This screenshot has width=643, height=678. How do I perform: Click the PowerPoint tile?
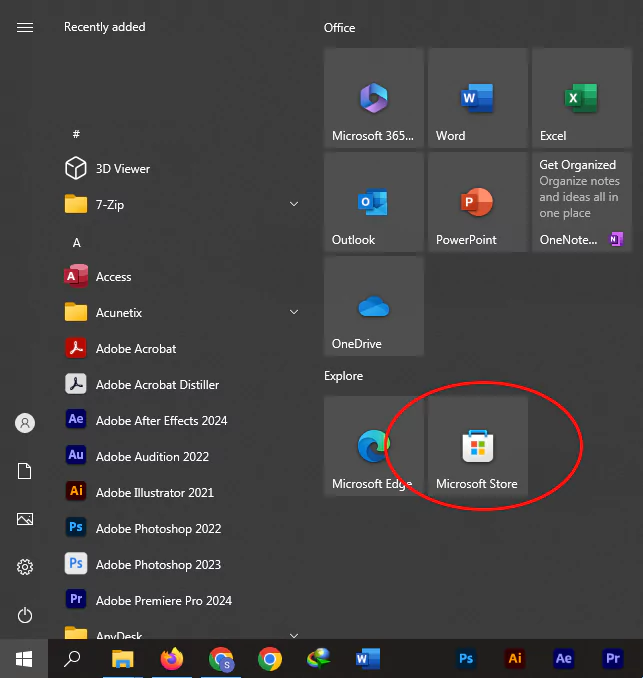(x=477, y=202)
